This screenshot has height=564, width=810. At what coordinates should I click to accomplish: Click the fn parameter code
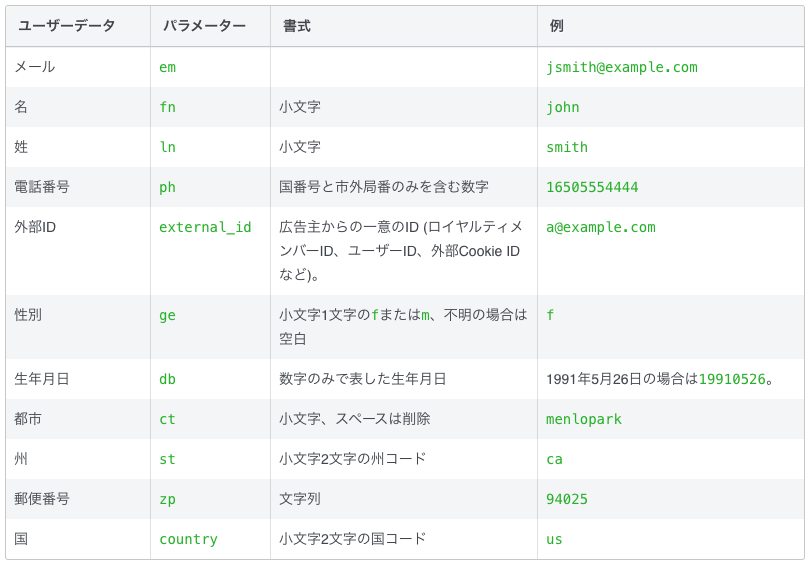tap(167, 107)
